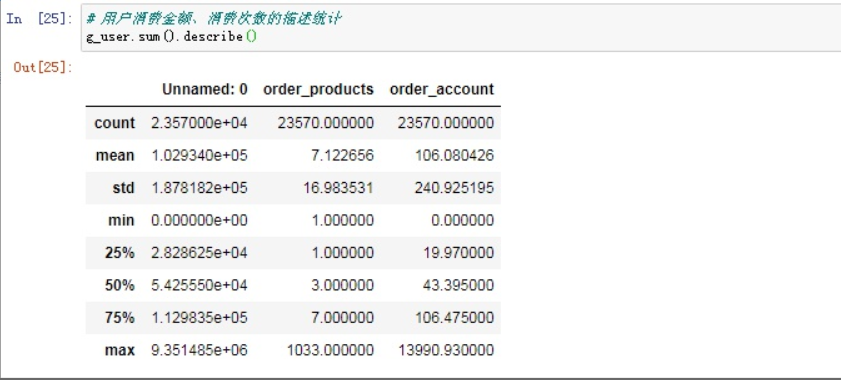Click the Chinese comment line in the code cell
Screen dimensions: 841x380
coord(214,19)
